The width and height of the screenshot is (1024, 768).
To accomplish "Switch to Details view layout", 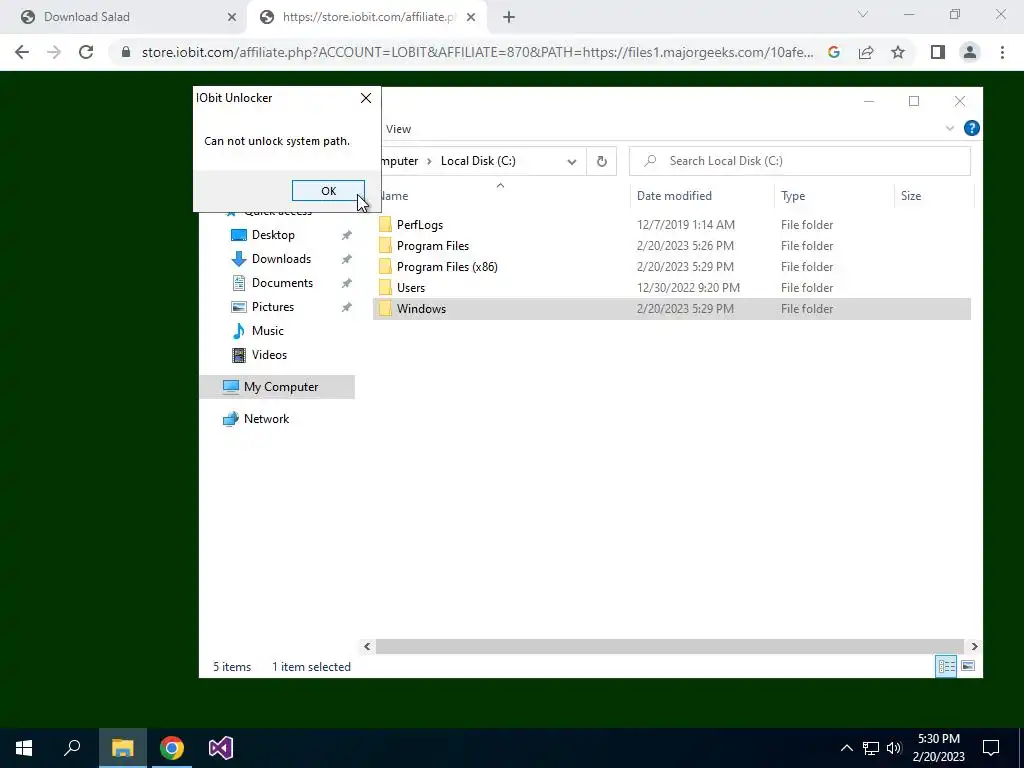I will (946, 666).
